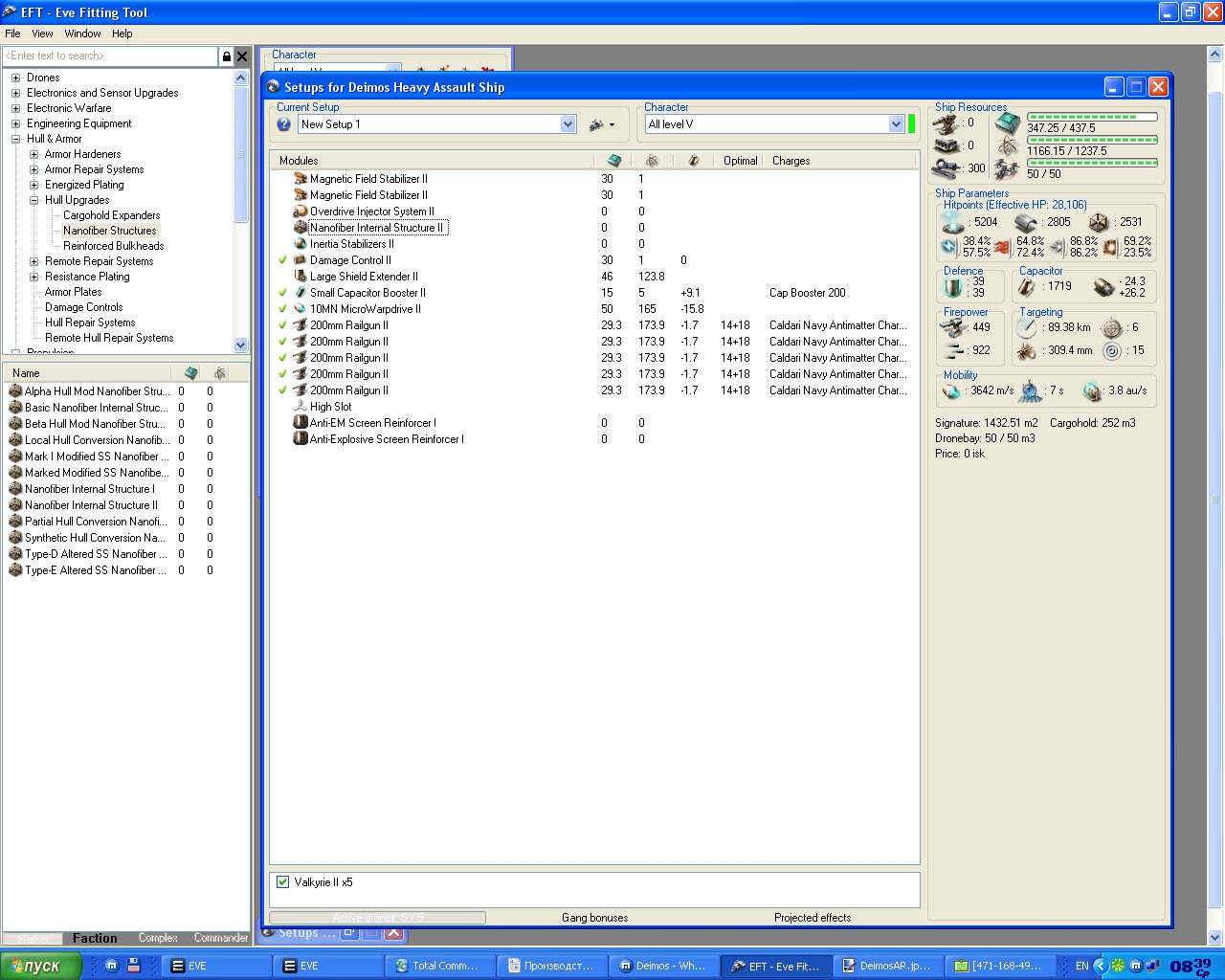Open the Windows Start button

[40, 966]
